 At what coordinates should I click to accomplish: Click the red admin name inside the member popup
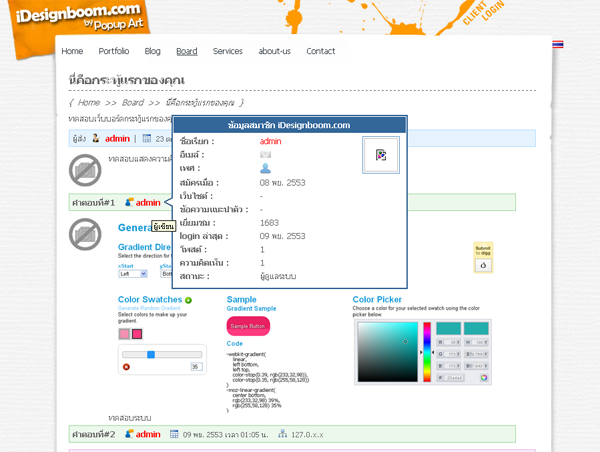[x=271, y=141]
